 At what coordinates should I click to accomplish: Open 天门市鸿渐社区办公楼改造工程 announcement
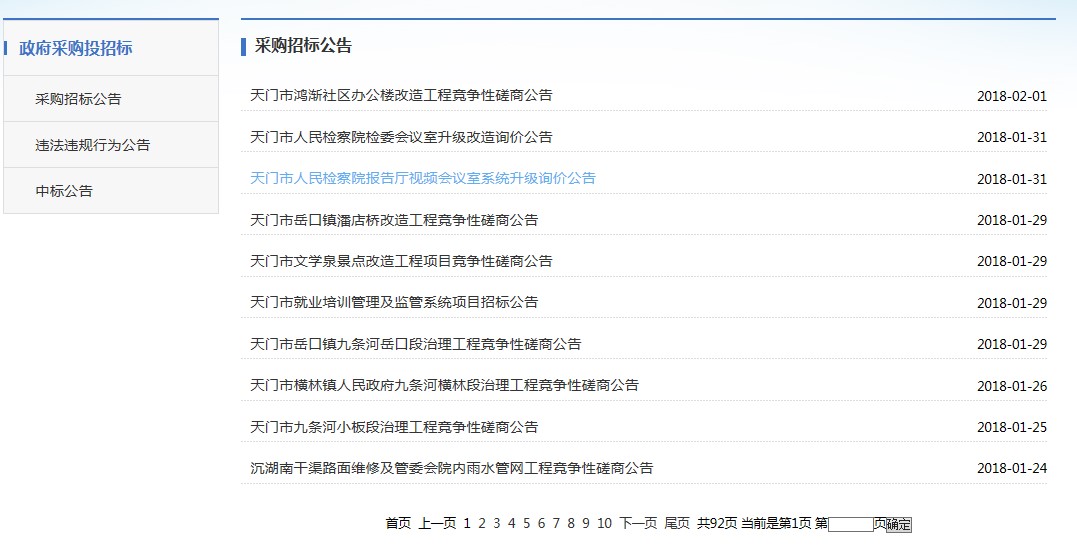(400, 96)
